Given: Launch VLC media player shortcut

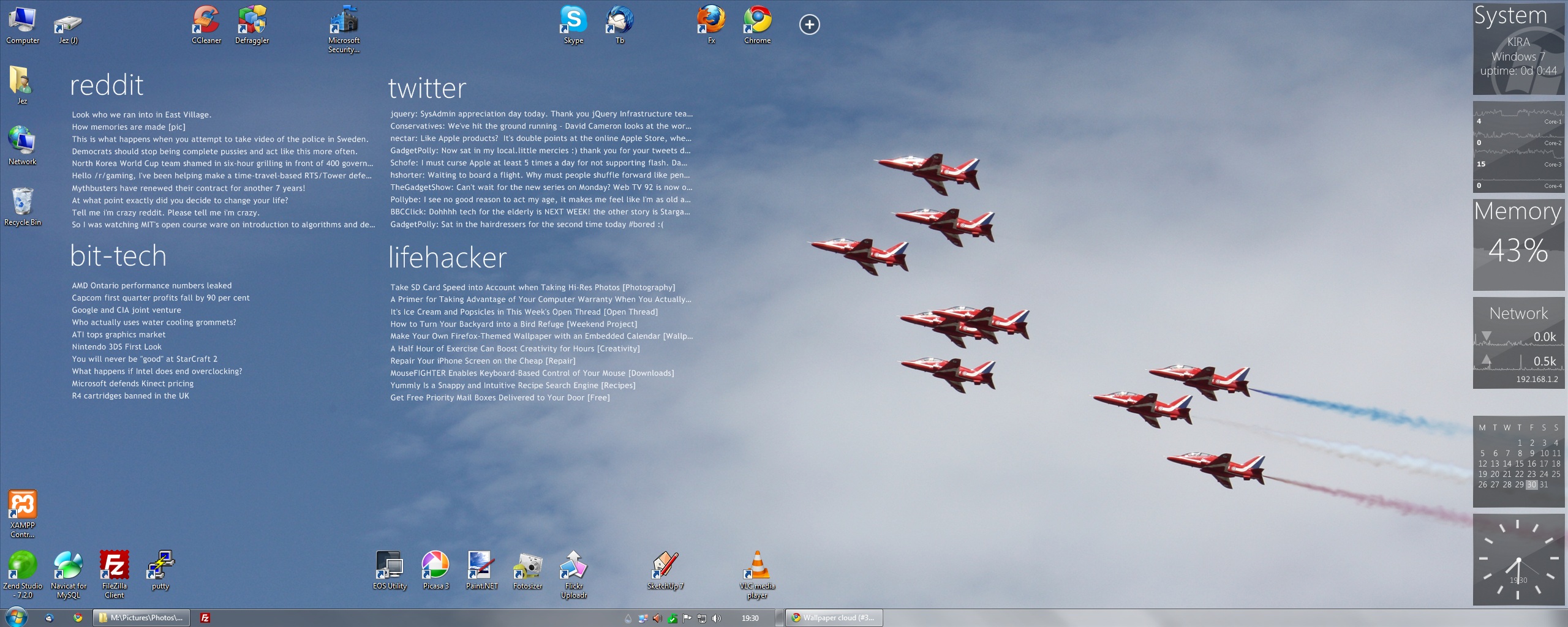Looking at the screenshot, I should pyautogui.click(x=757, y=574).
